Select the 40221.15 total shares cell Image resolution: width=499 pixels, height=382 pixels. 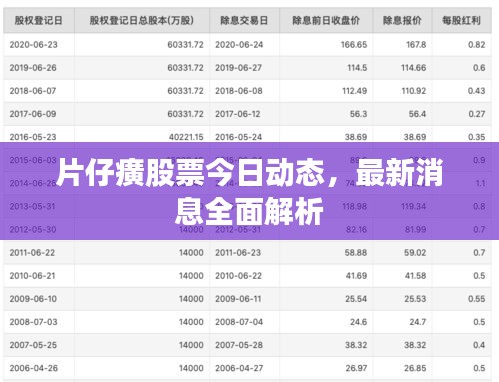point(186,137)
